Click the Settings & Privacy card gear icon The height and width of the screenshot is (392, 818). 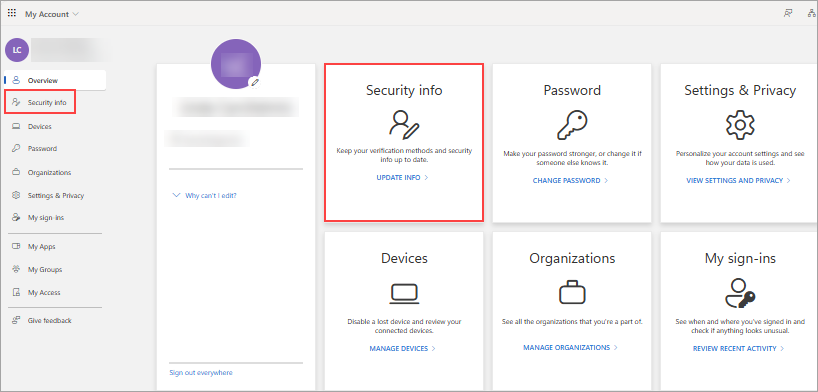(x=740, y=125)
